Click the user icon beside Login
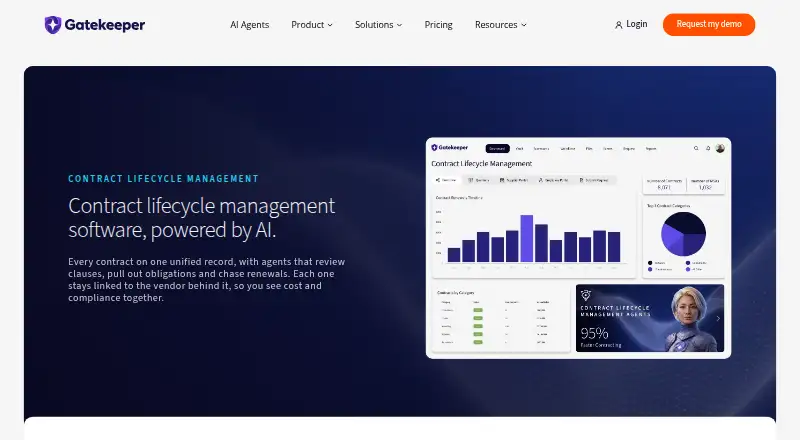800x440 pixels. coord(618,25)
